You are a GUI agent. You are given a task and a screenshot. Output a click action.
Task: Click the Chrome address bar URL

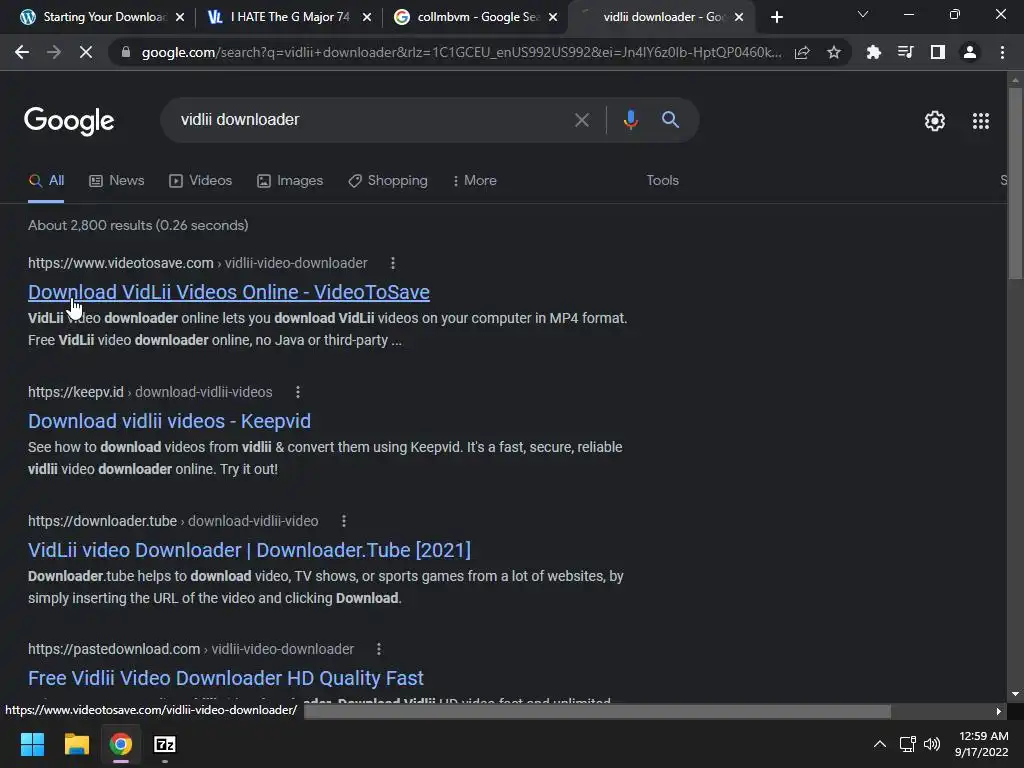tap(460, 52)
